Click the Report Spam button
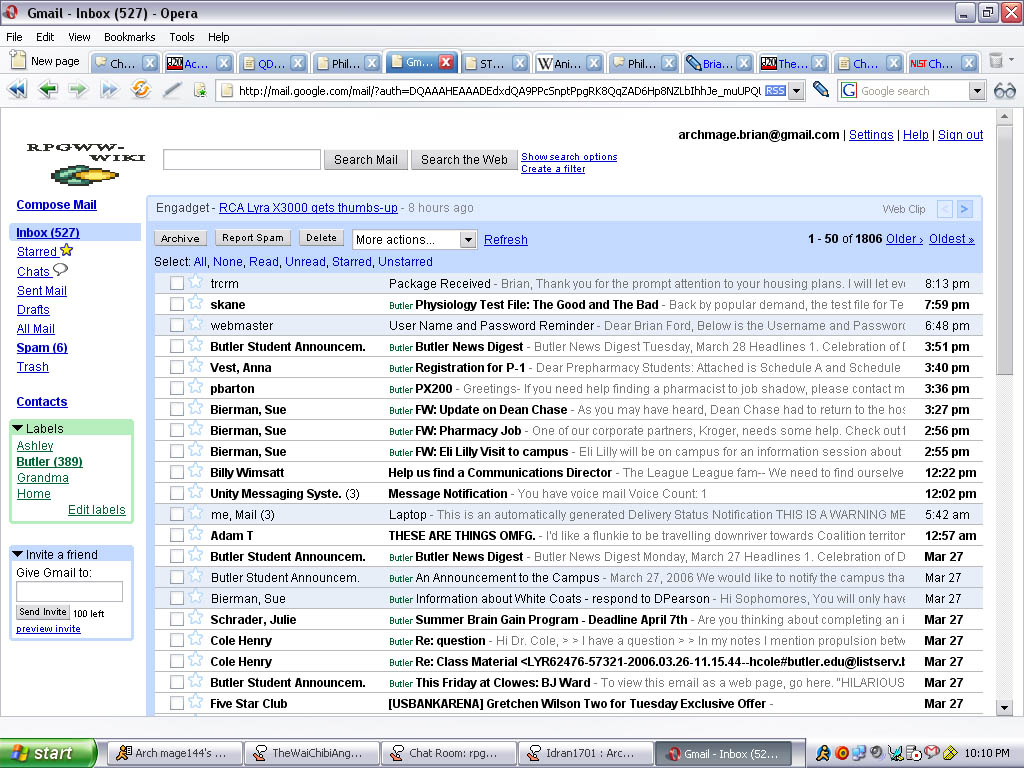 [x=253, y=238]
